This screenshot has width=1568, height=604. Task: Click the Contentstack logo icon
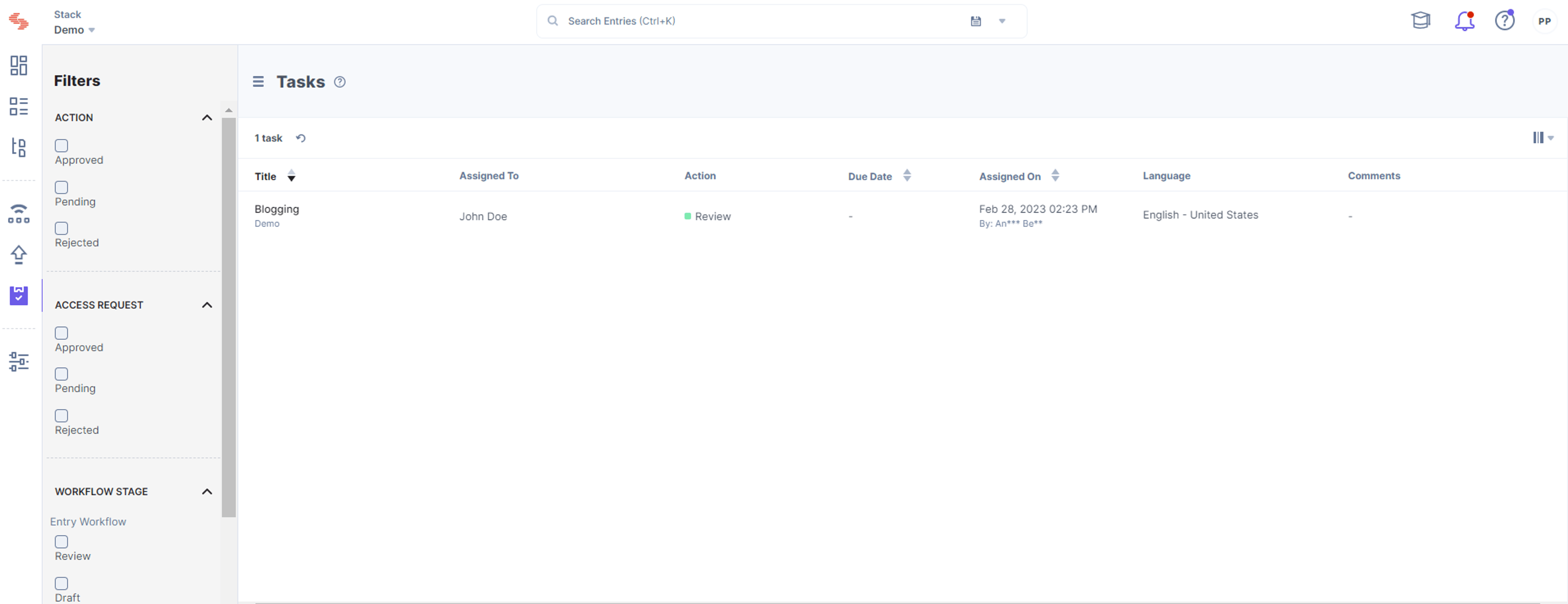tap(18, 21)
